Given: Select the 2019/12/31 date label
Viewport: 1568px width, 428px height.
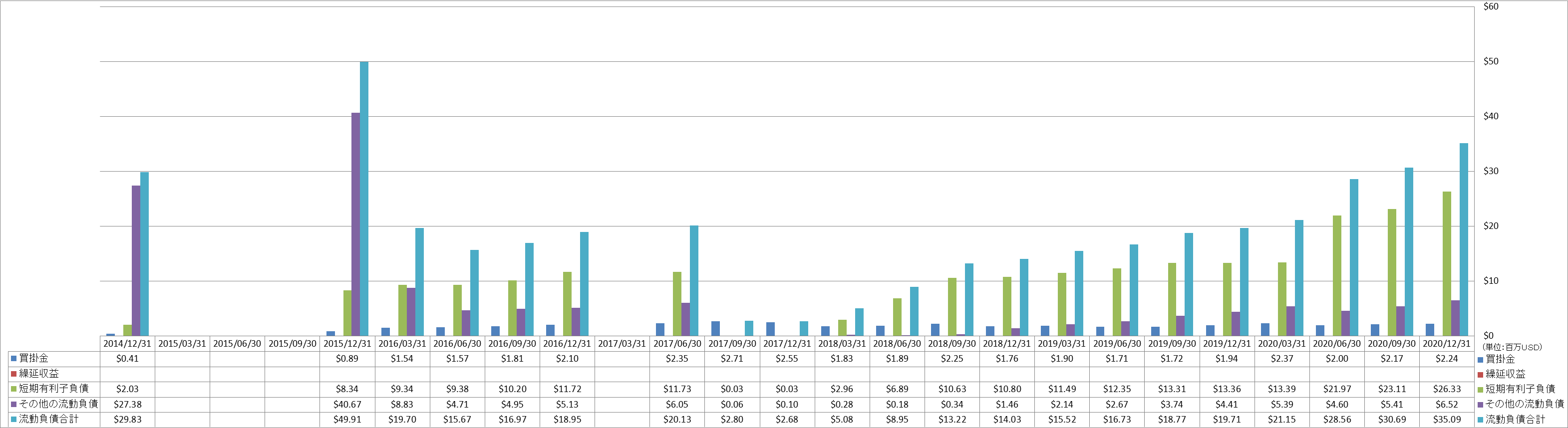Looking at the screenshot, I should [x=1227, y=344].
